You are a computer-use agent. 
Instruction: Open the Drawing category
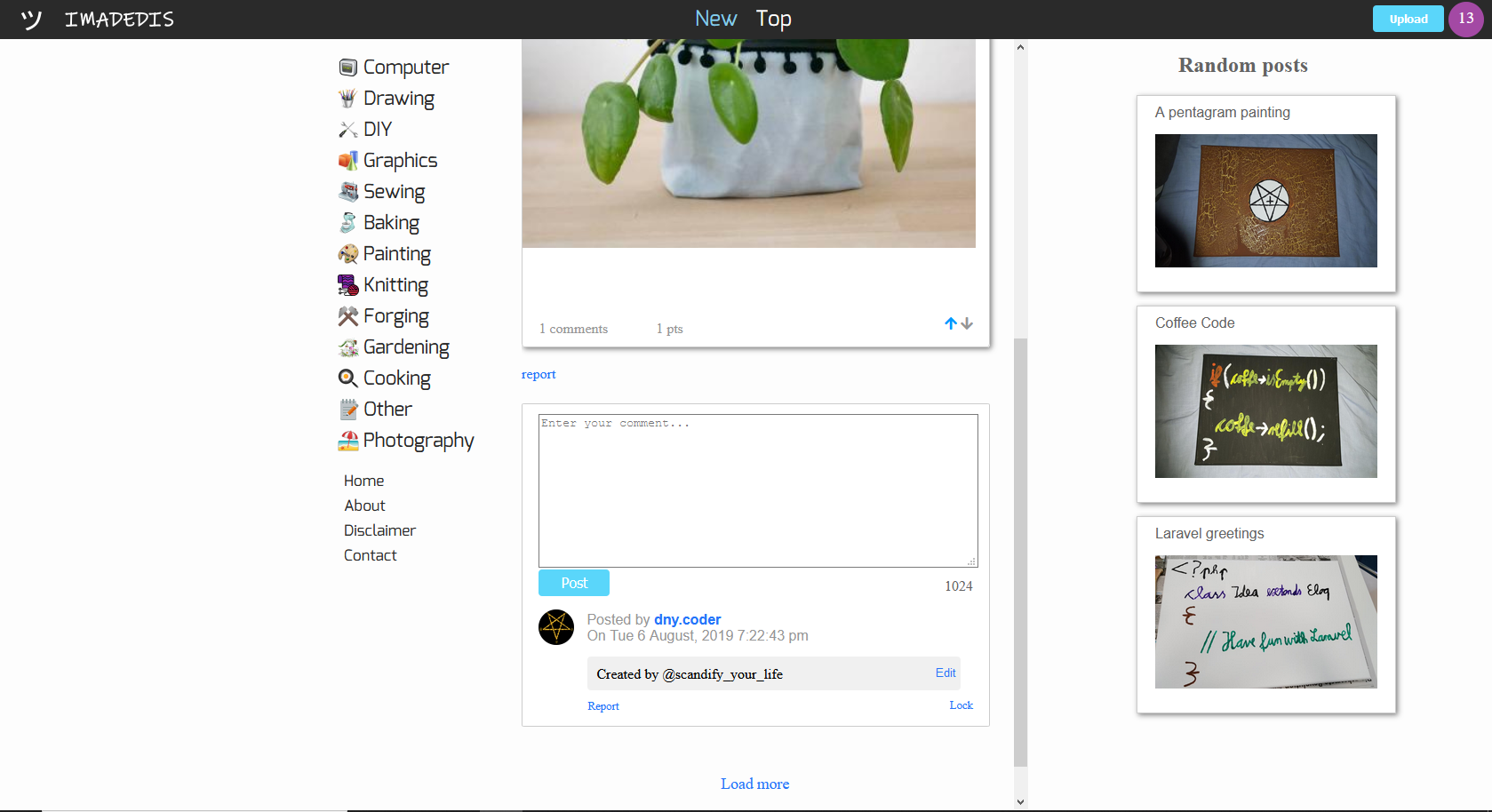(399, 99)
